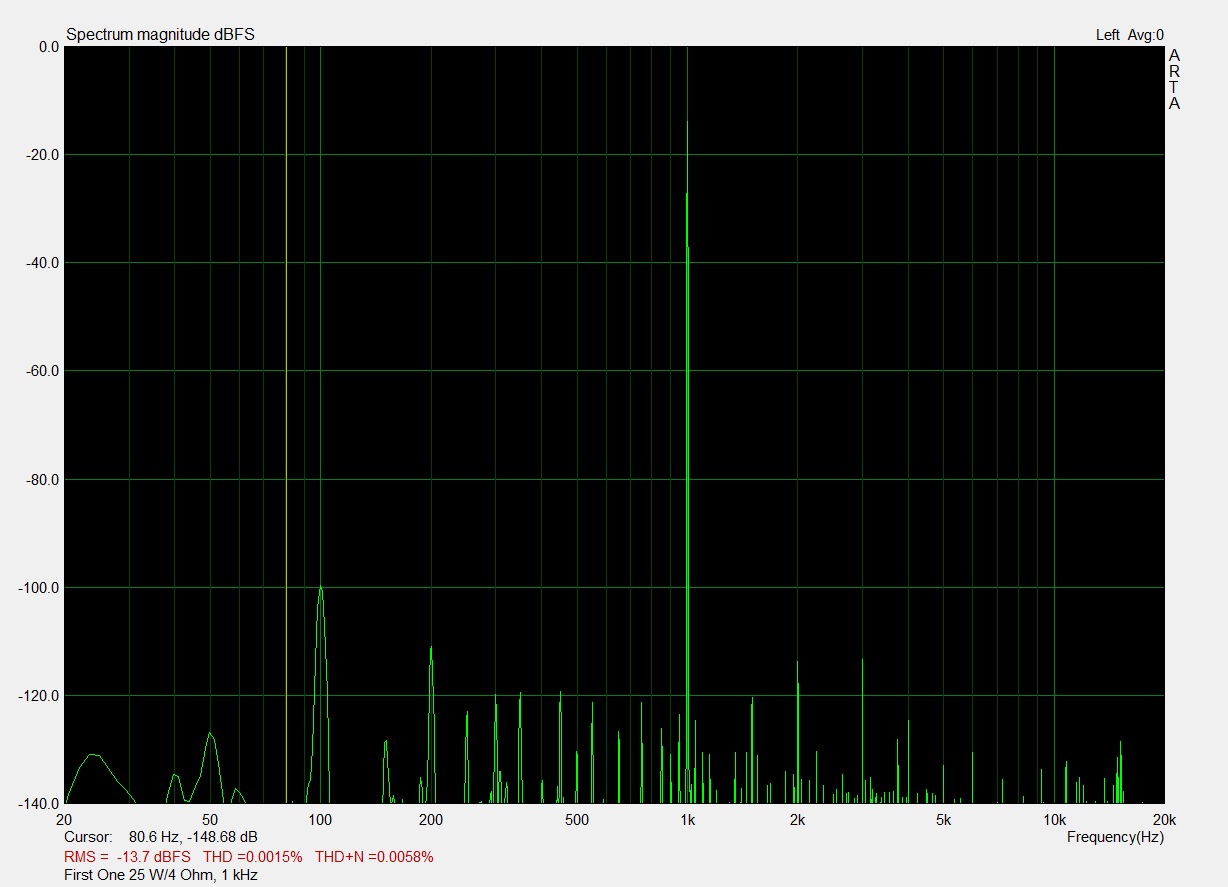Click the 500 Hz frequency axis label
Viewport: 1228px width, 887px height.
tap(576, 820)
